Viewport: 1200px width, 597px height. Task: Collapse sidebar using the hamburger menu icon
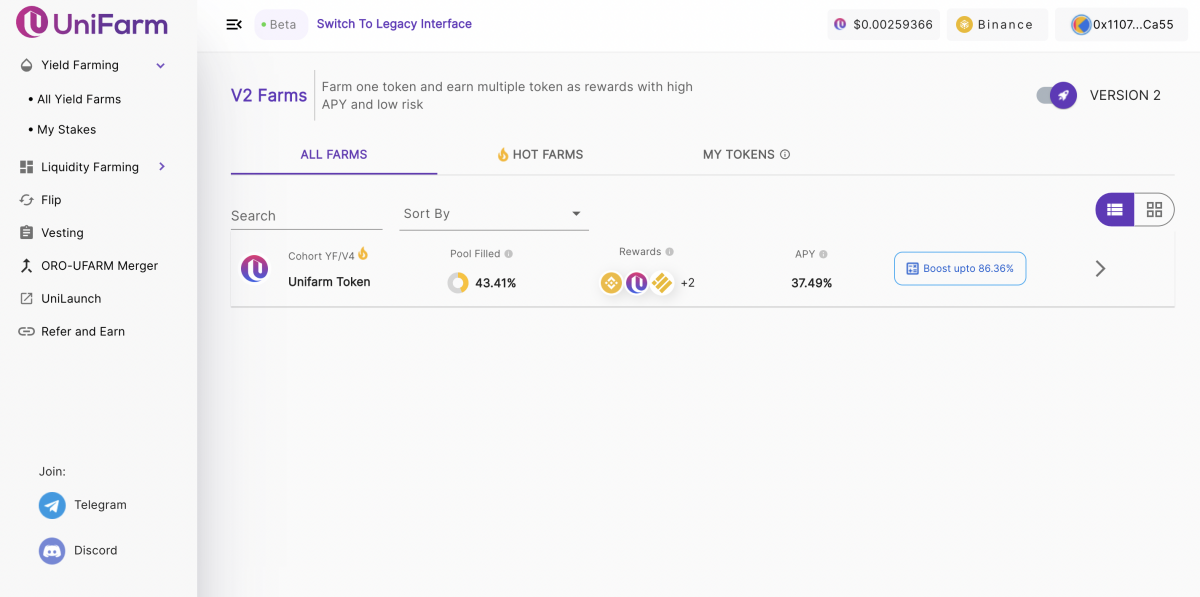234,24
